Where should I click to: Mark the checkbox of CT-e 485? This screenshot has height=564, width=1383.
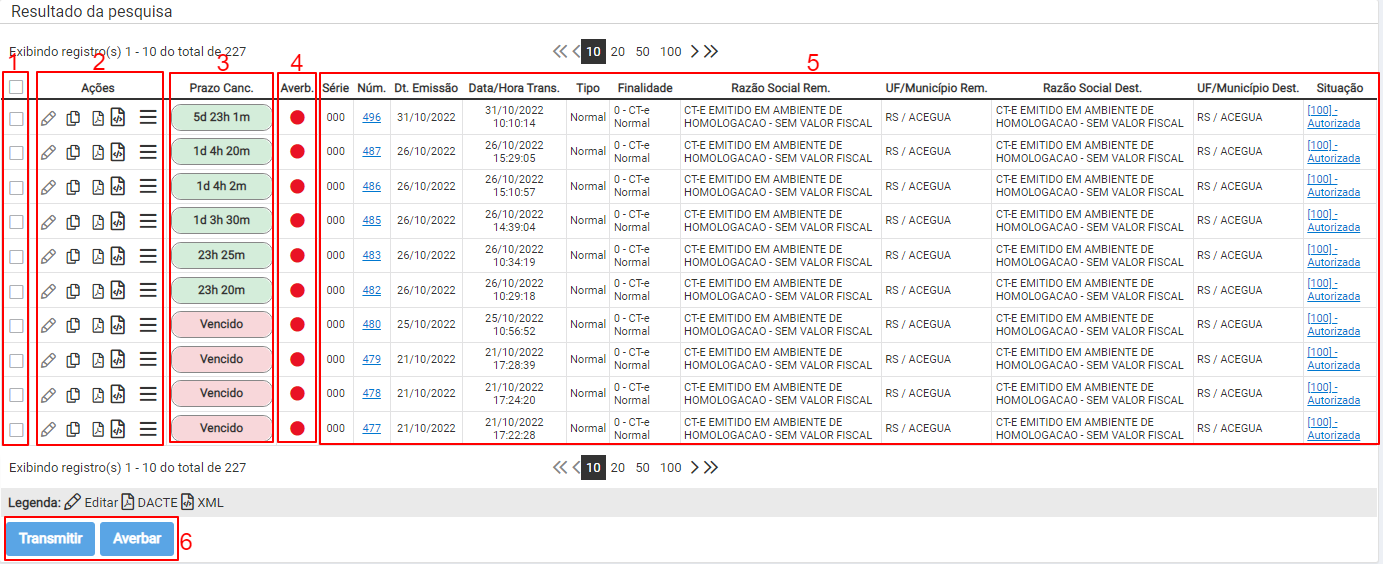(16, 222)
